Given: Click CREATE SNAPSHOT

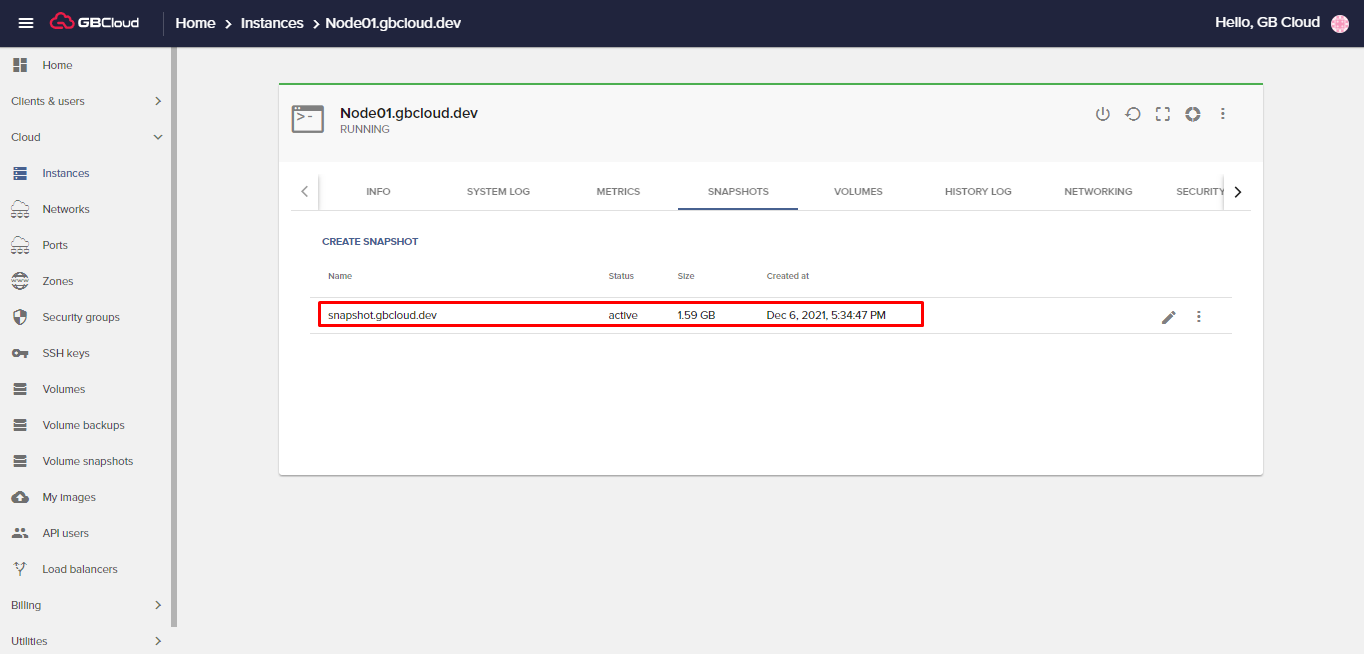Looking at the screenshot, I should 370,241.
